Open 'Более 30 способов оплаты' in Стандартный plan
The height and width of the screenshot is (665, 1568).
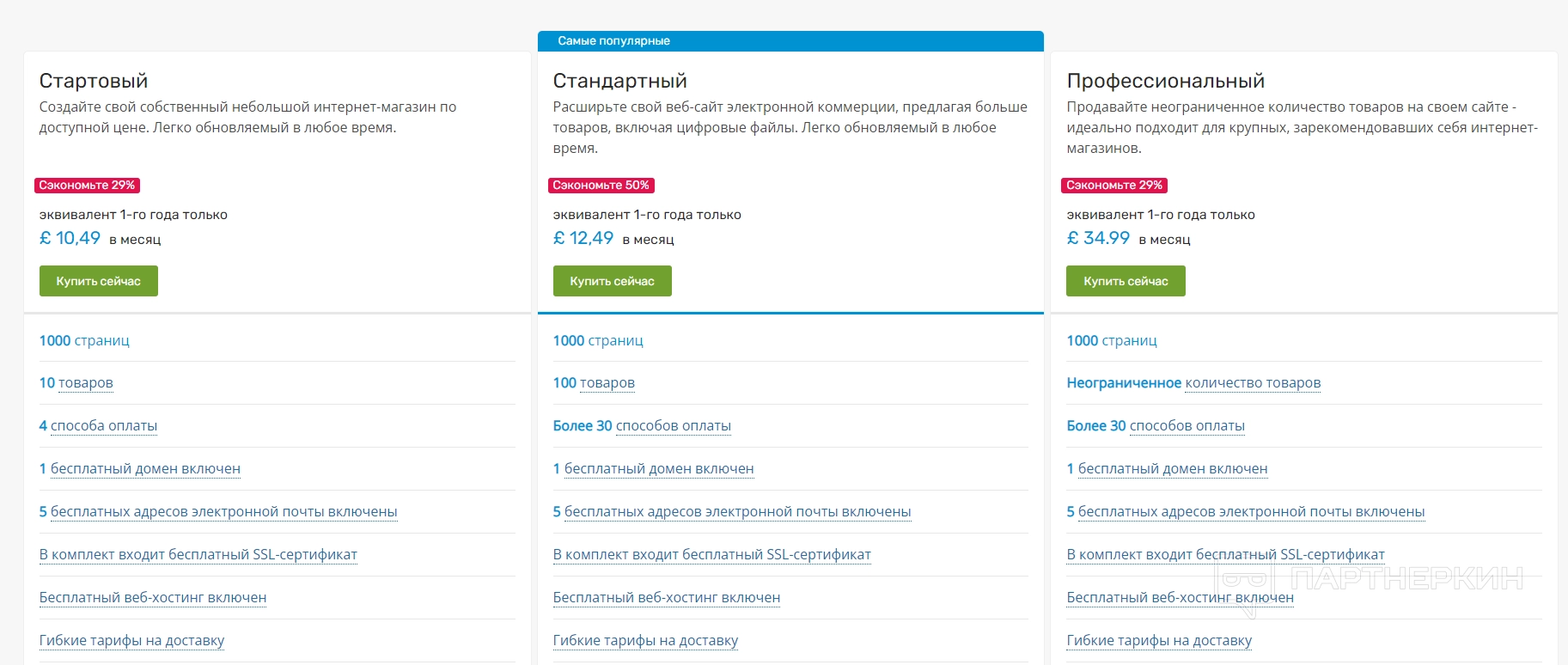tap(642, 426)
